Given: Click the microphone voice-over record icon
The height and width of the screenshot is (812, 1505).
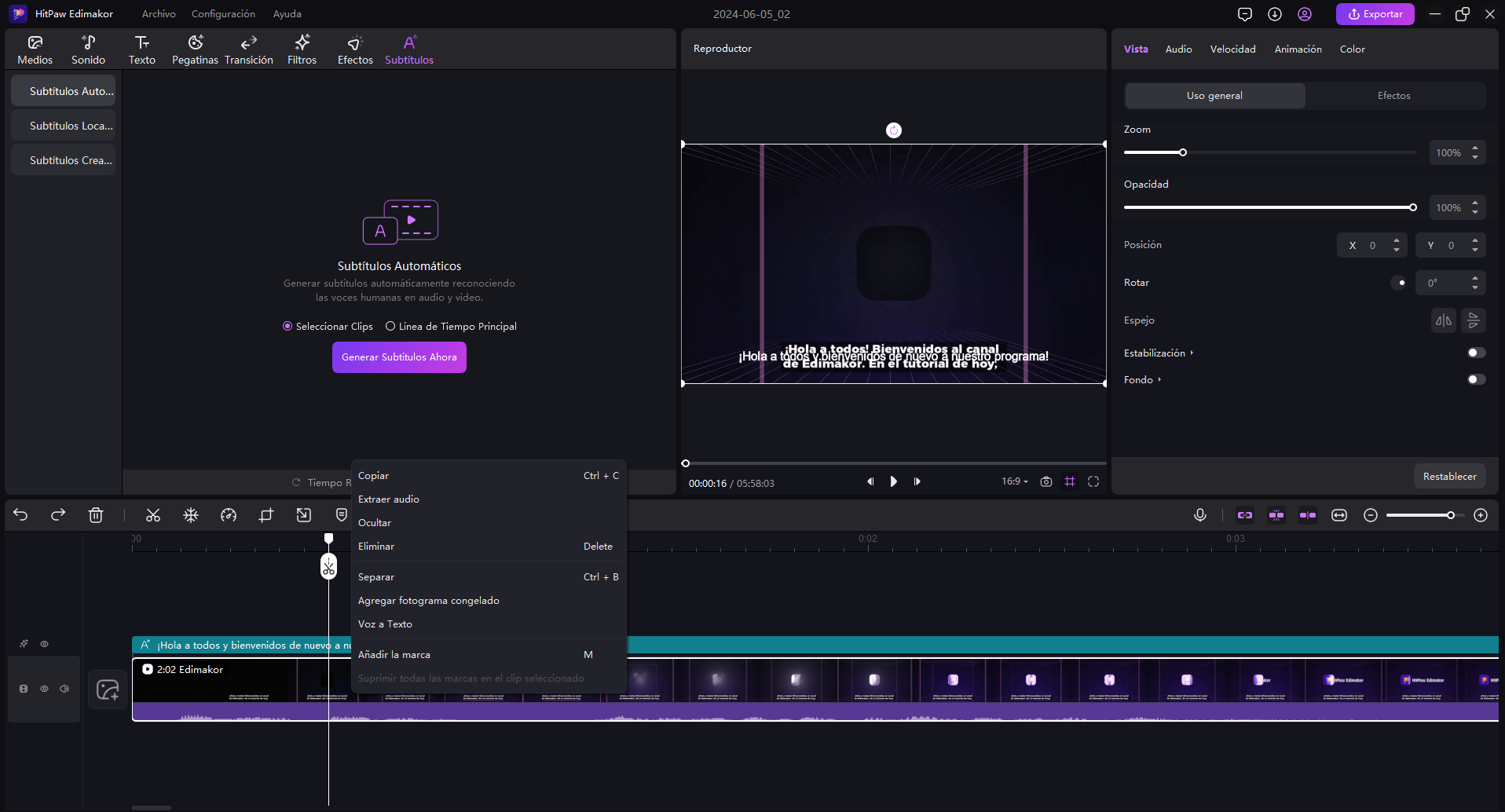Looking at the screenshot, I should [1200, 515].
